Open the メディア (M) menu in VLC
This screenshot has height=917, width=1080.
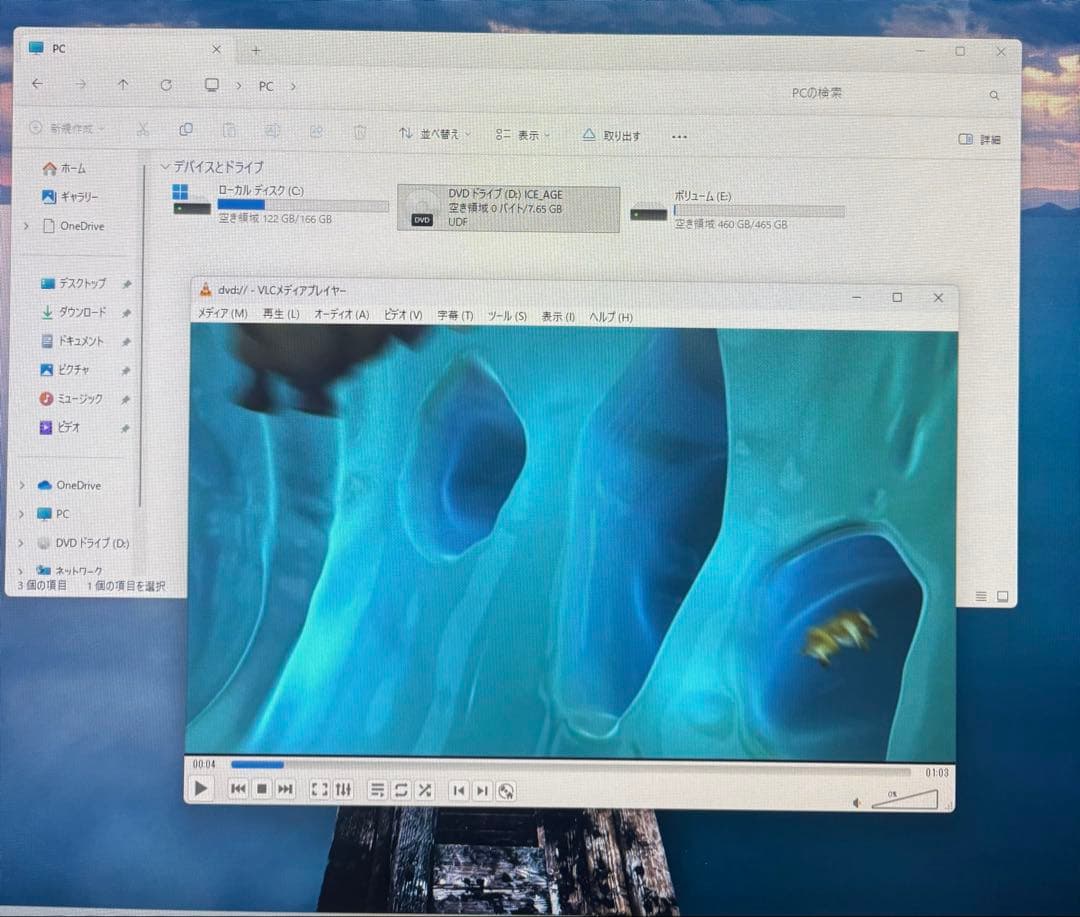click(222, 313)
